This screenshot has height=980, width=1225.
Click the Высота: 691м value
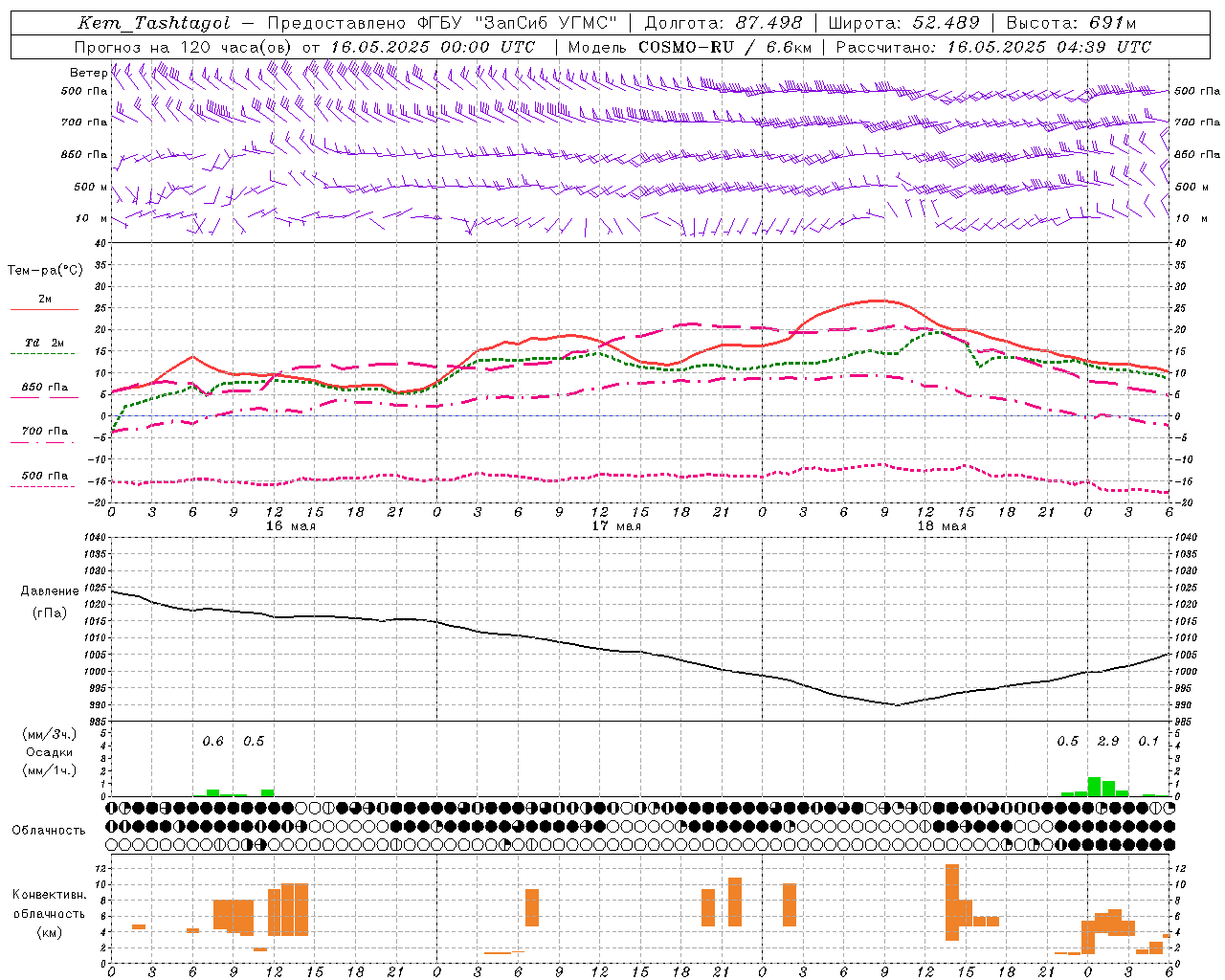pyautogui.click(x=1071, y=23)
